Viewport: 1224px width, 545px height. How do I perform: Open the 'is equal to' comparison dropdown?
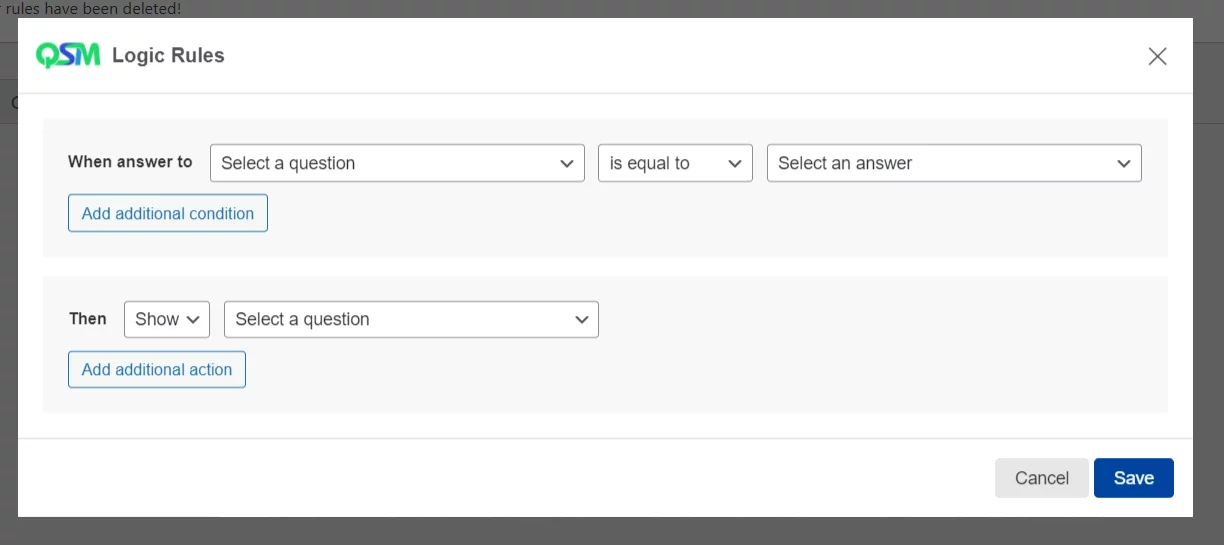click(675, 163)
